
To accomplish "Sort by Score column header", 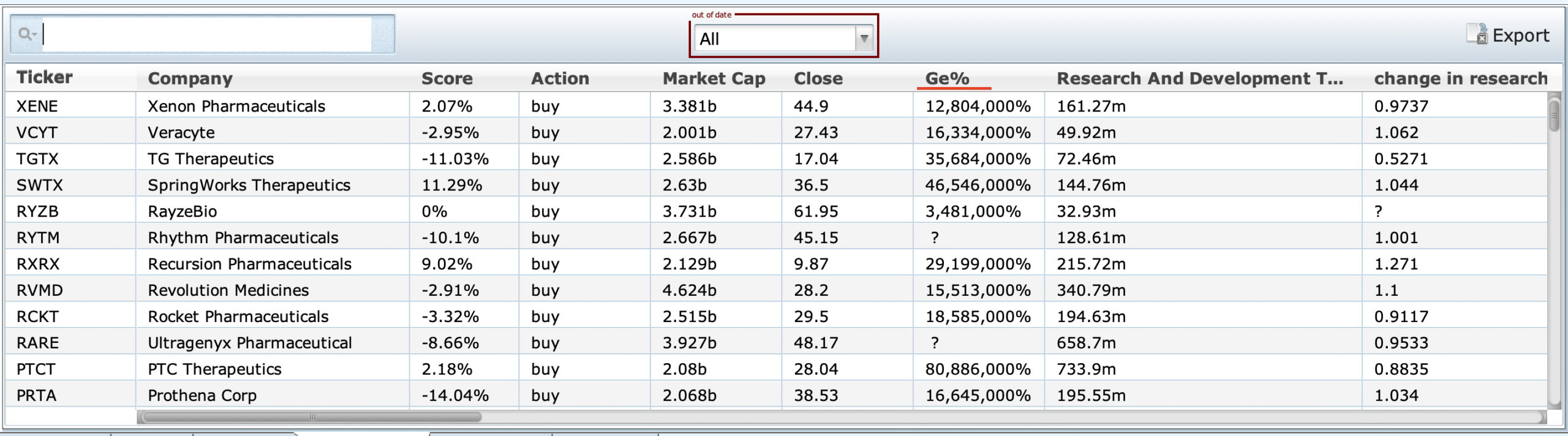I will (x=447, y=78).
